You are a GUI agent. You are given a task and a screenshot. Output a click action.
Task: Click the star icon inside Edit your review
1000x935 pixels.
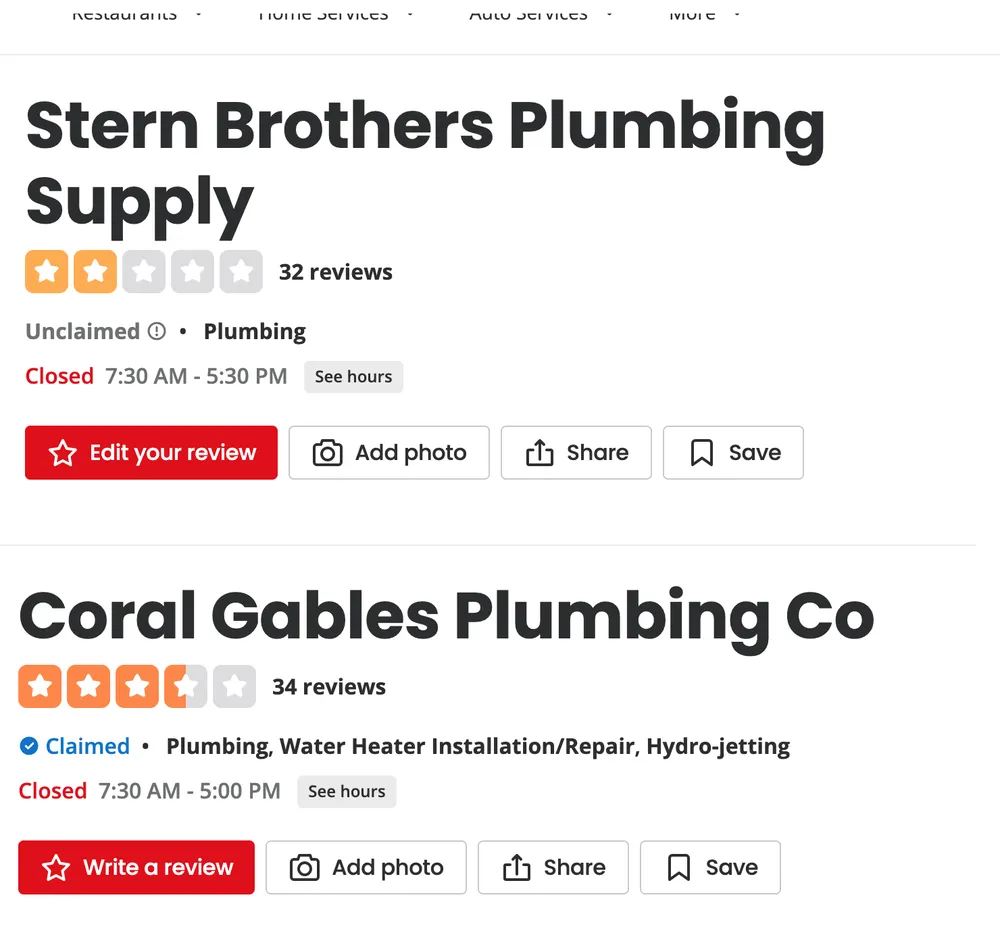tap(62, 452)
